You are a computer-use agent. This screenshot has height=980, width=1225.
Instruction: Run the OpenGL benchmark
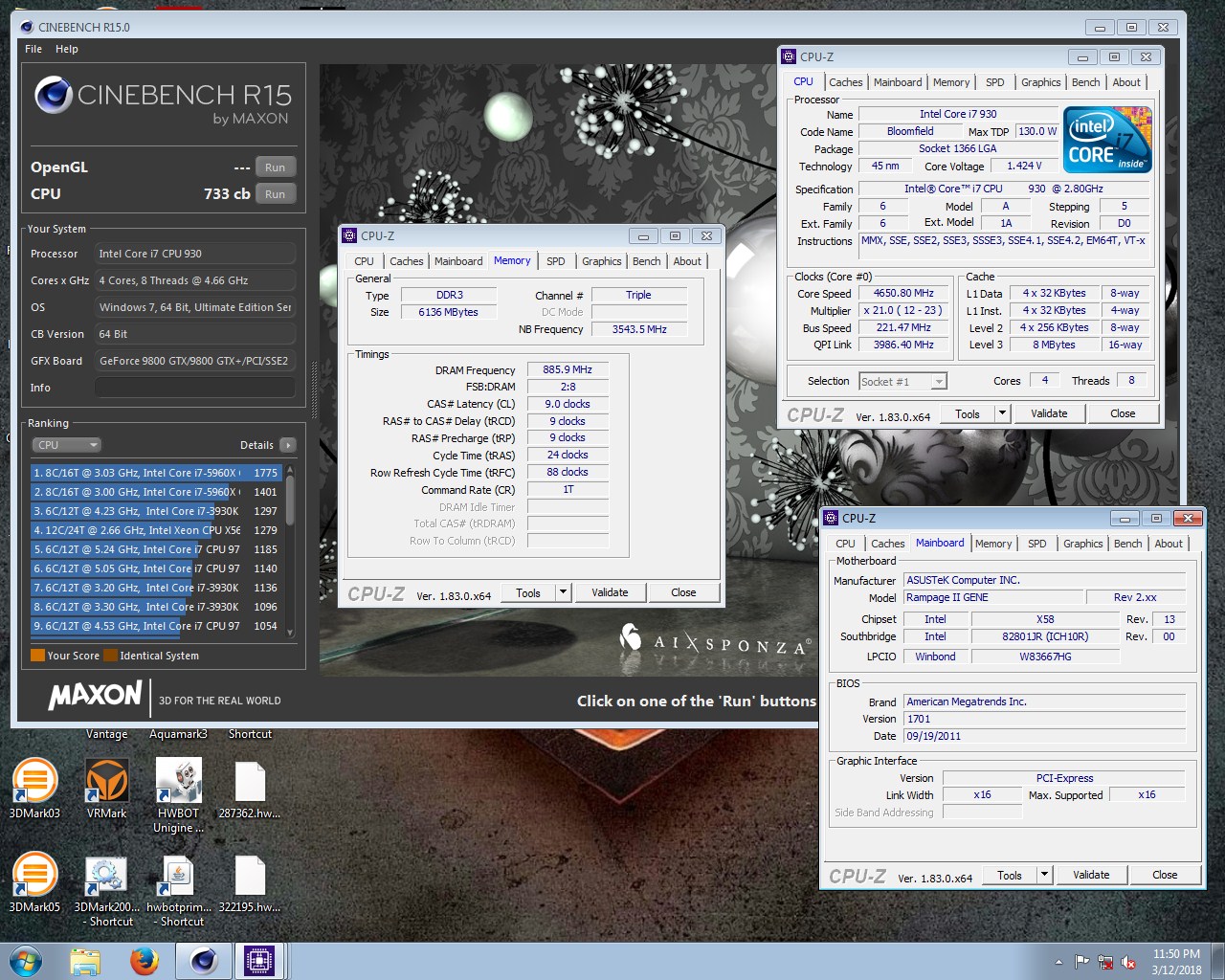pyautogui.click(x=275, y=167)
